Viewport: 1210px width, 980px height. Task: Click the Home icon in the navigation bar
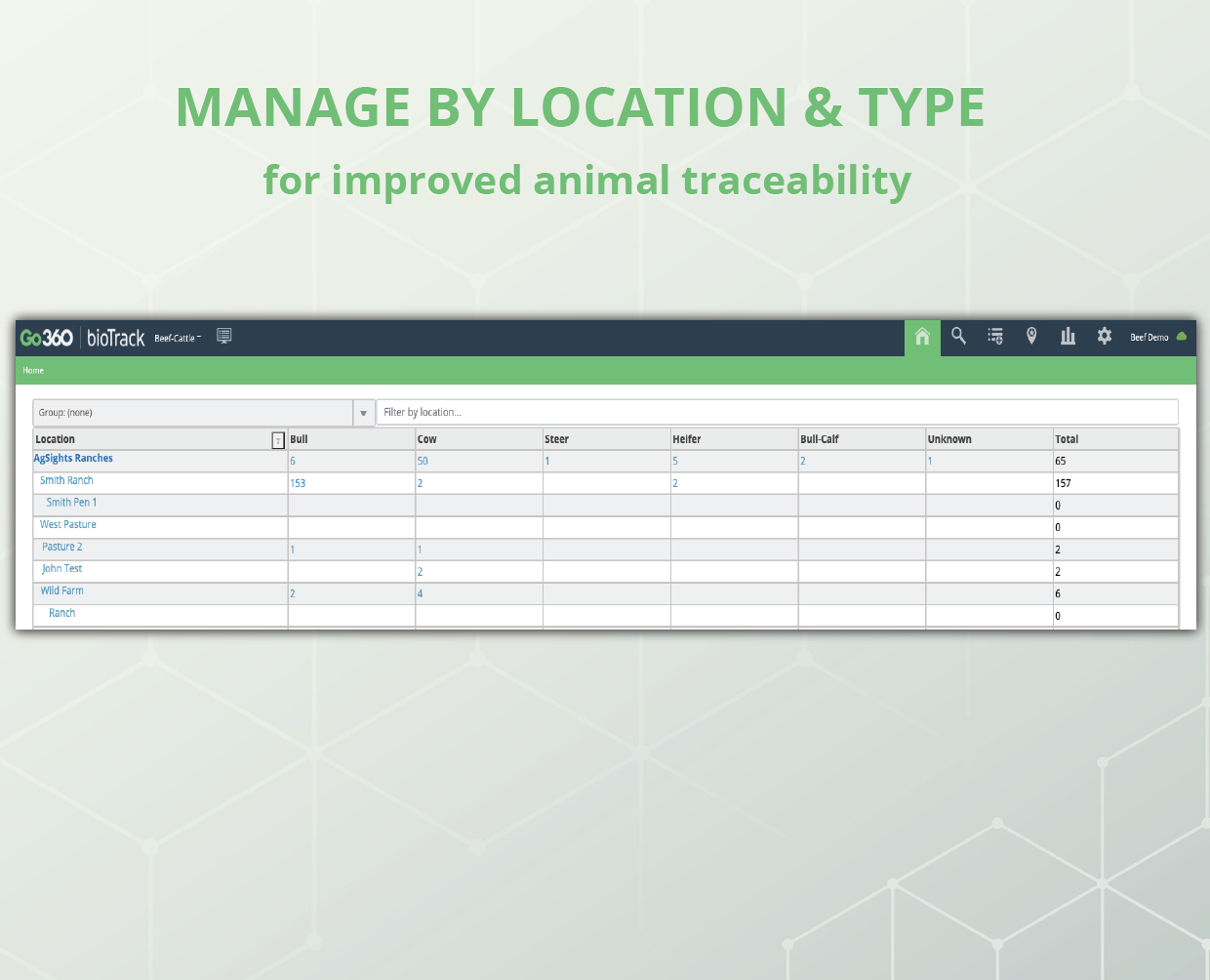coord(921,337)
